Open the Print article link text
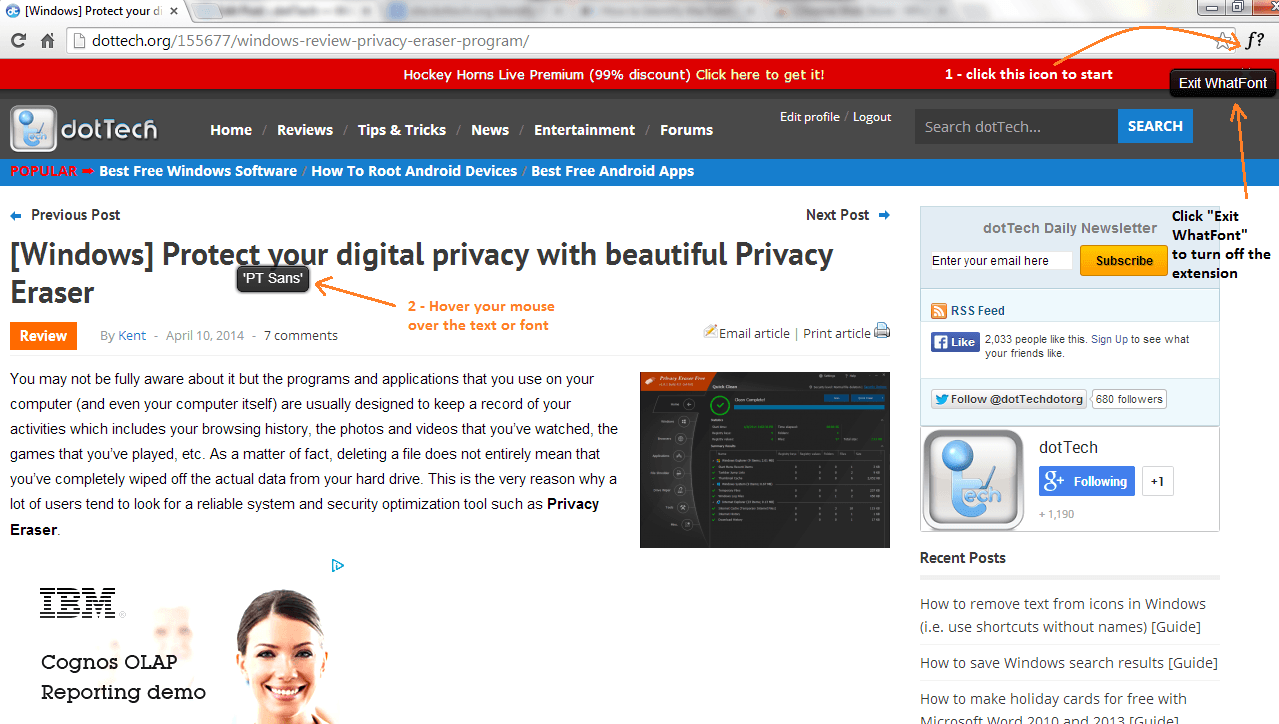This screenshot has height=724, width=1279. coord(837,334)
